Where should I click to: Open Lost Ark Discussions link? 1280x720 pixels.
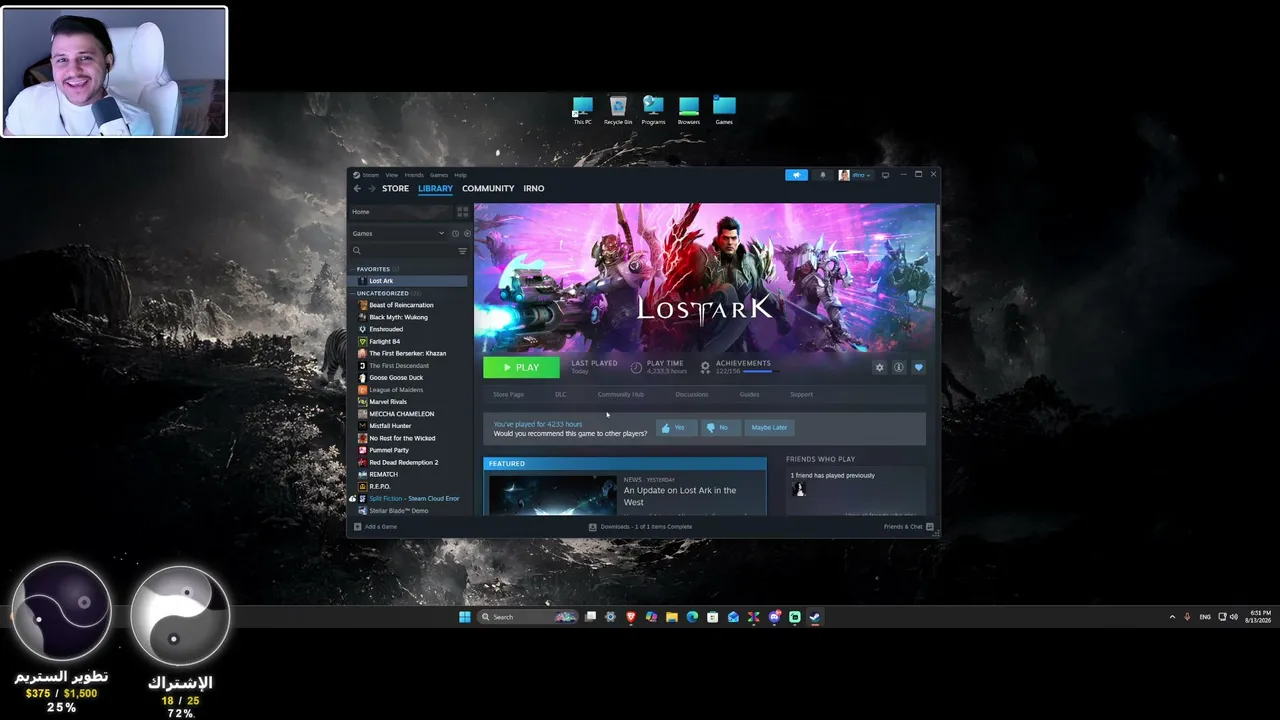692,394
